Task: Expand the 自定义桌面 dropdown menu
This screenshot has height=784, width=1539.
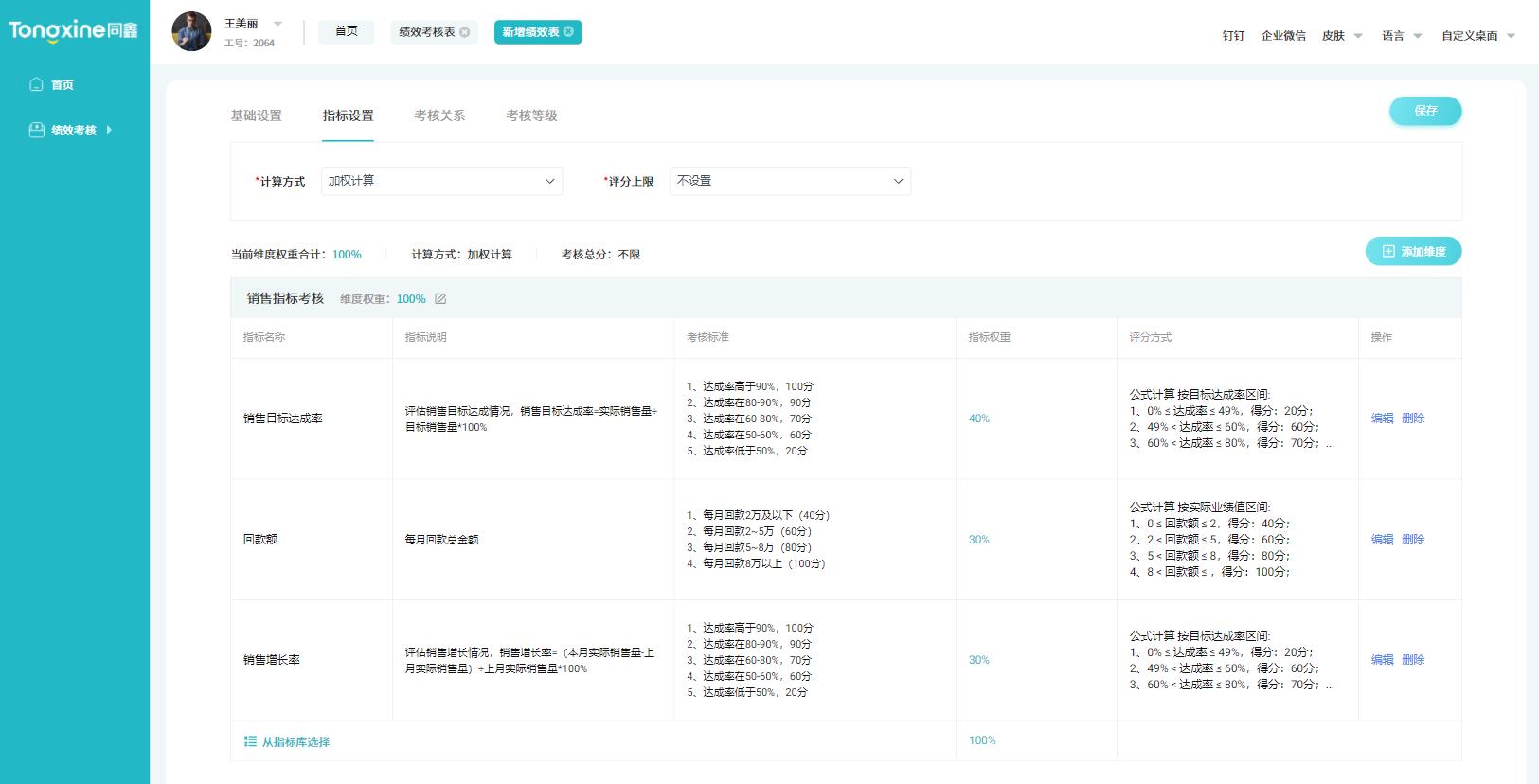Action: coord(1477,36)
